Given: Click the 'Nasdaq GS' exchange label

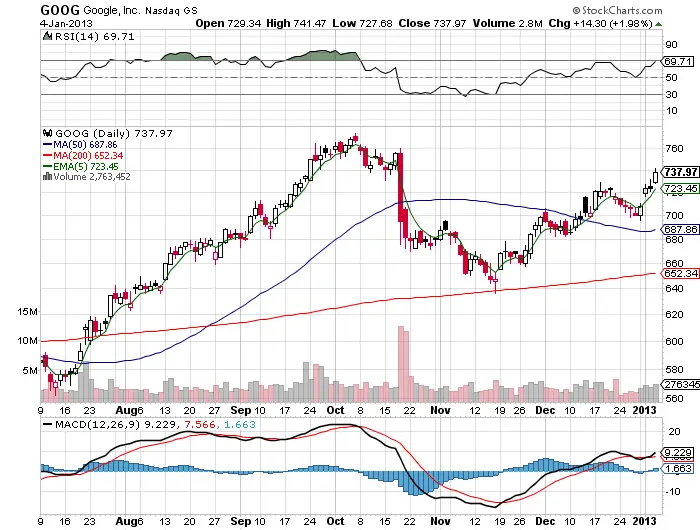Looking at the screenshot, I should (171, 11).
